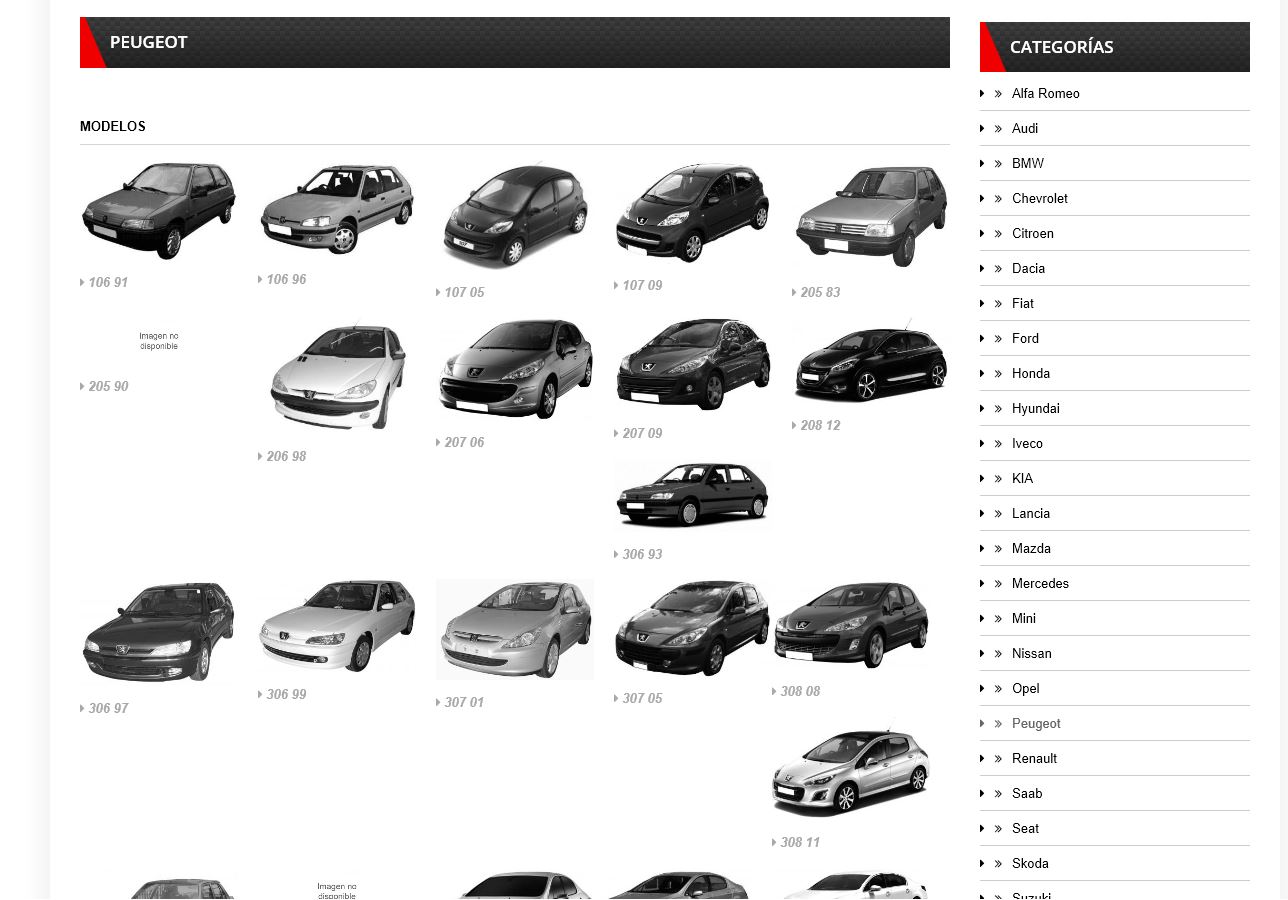1288x900 pixels.
Task: Select the Audi category
Action: pos(1025,129)
